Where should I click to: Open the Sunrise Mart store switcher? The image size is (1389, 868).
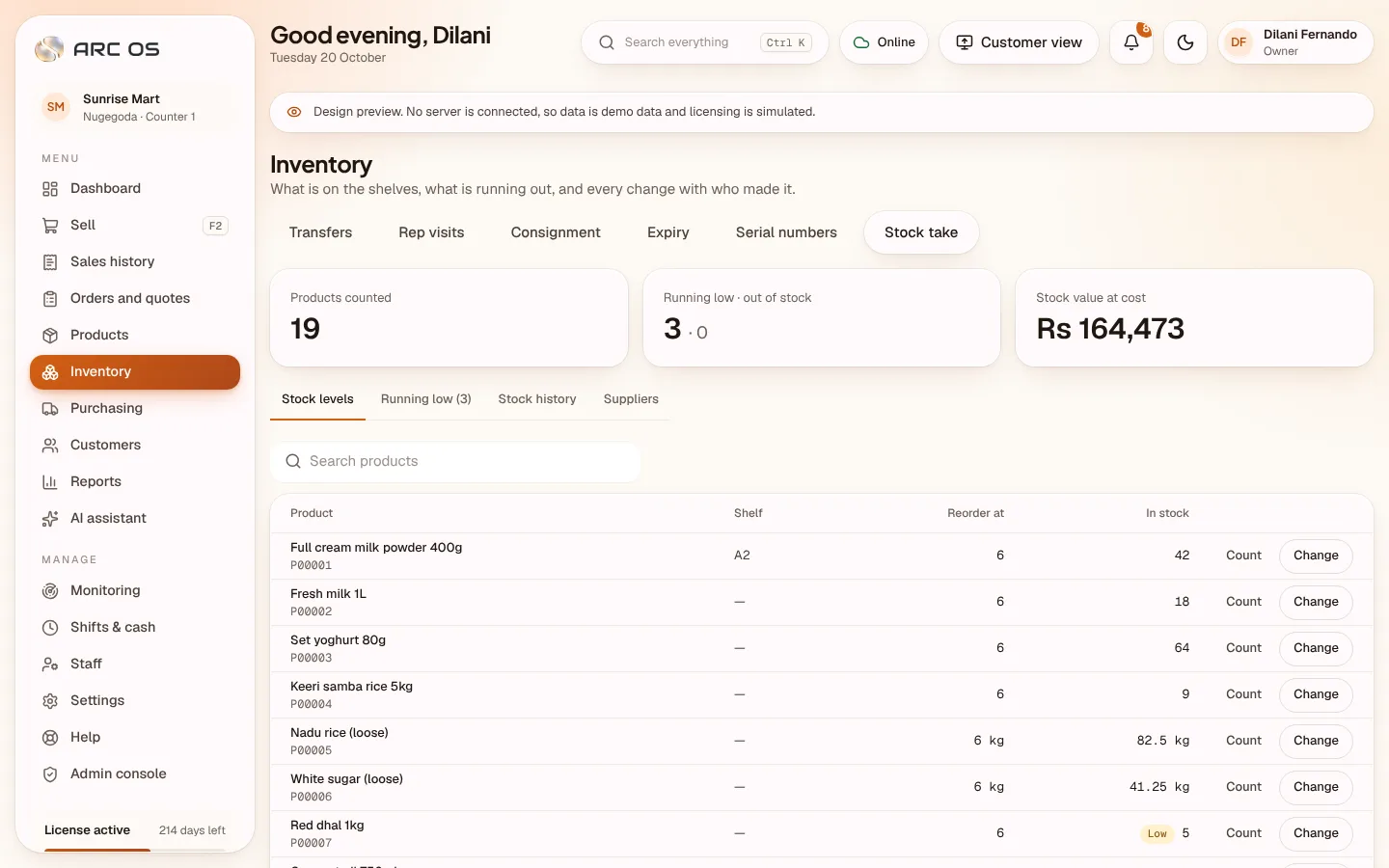click(x=135, y=107)
